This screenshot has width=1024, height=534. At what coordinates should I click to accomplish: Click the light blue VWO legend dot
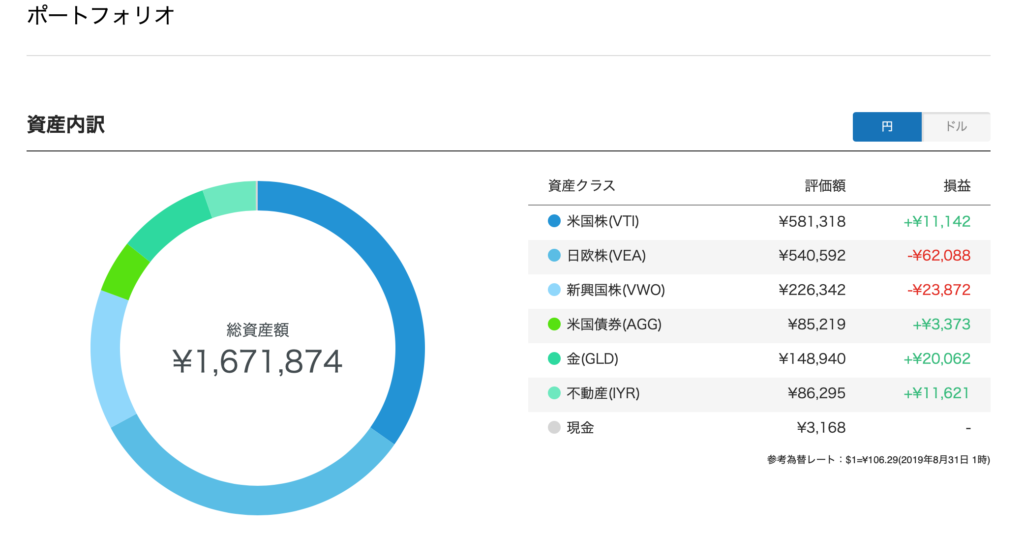point(554,290)
